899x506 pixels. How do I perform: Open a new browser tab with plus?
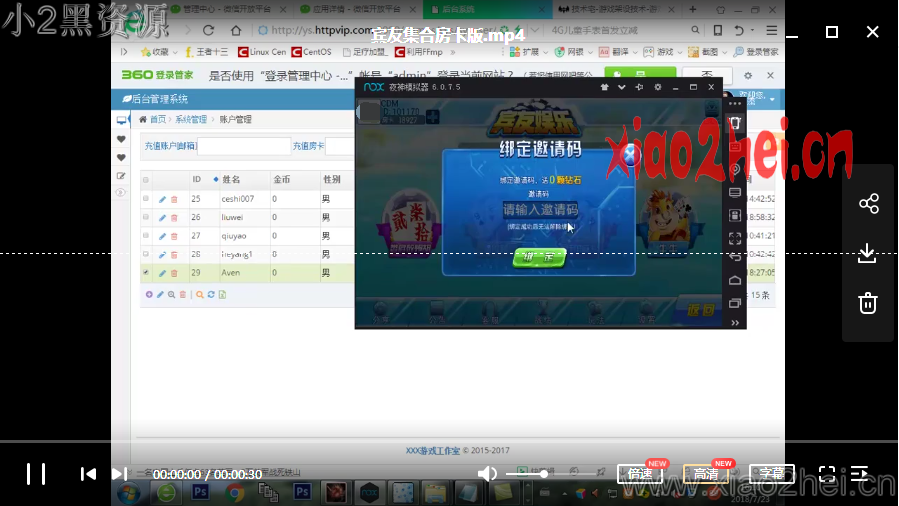pos(693,9)
